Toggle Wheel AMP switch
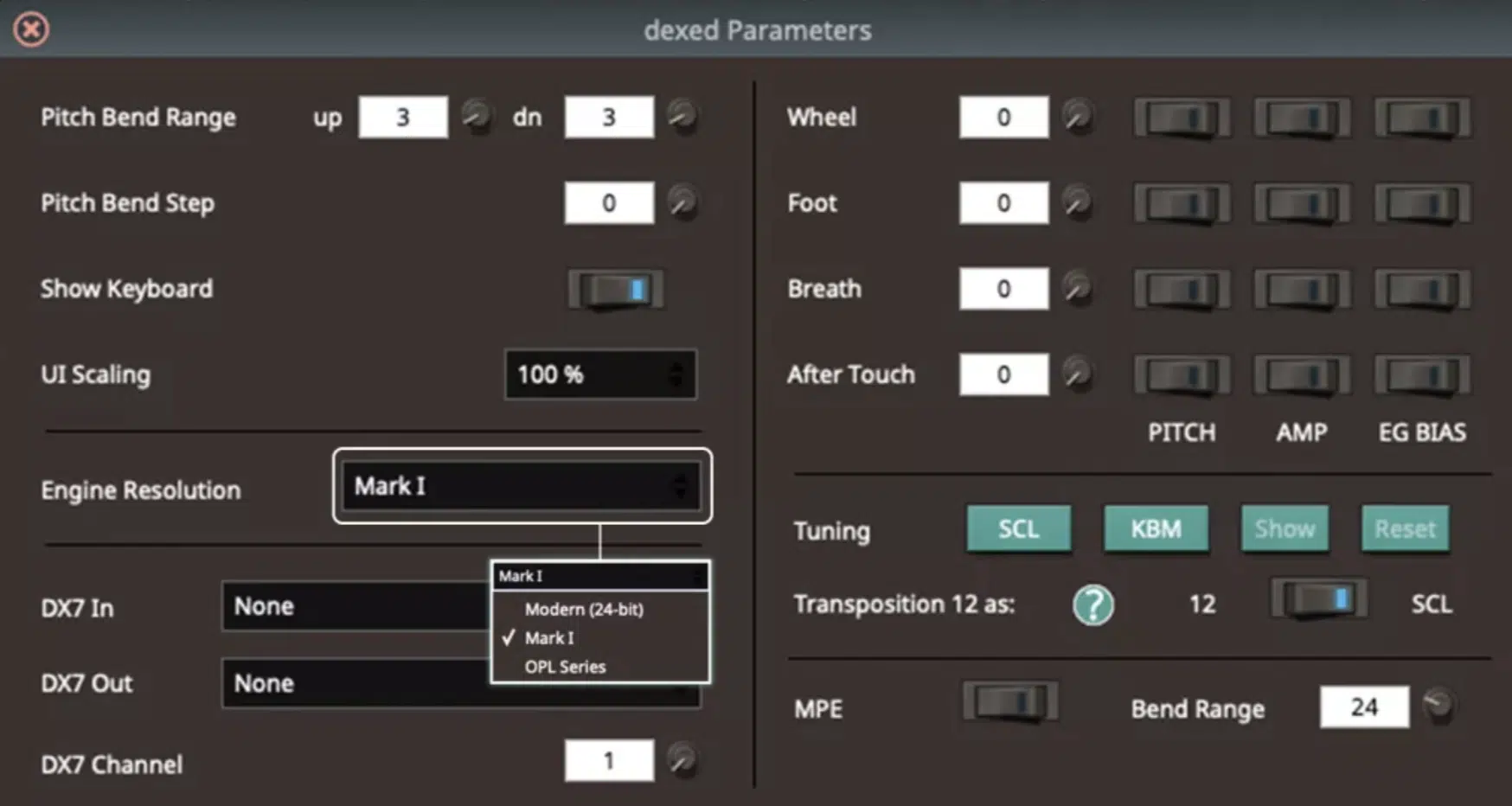 pos(1302,118)
